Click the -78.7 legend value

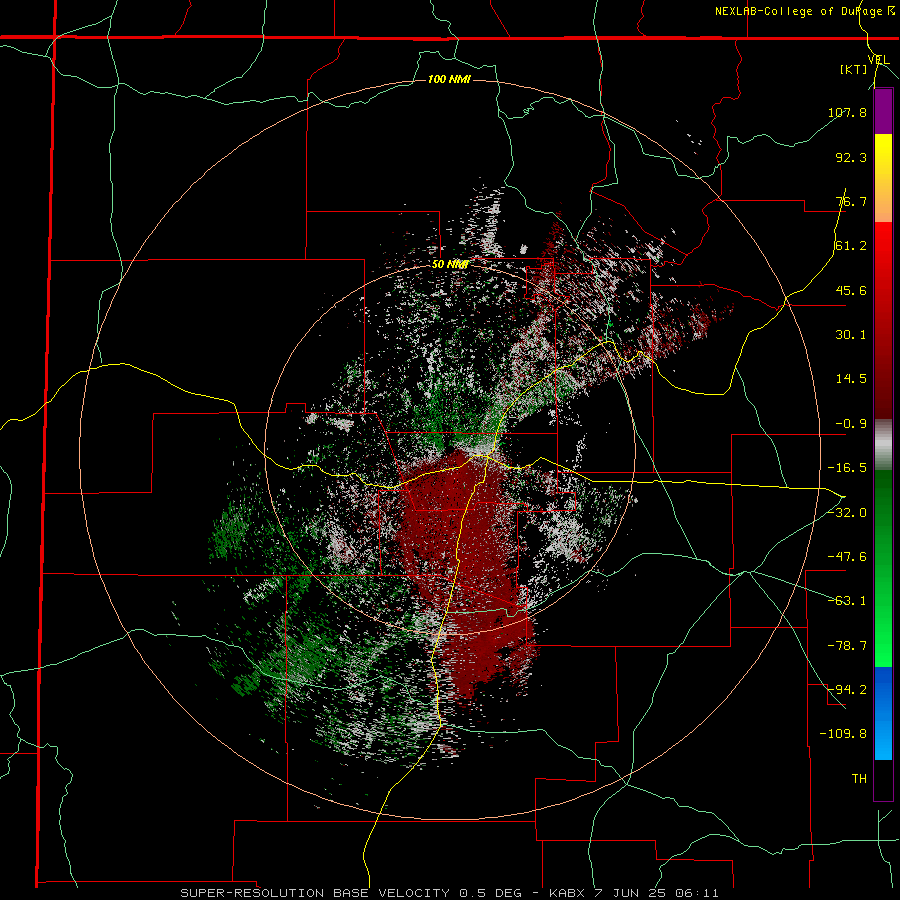coord(847,646)
